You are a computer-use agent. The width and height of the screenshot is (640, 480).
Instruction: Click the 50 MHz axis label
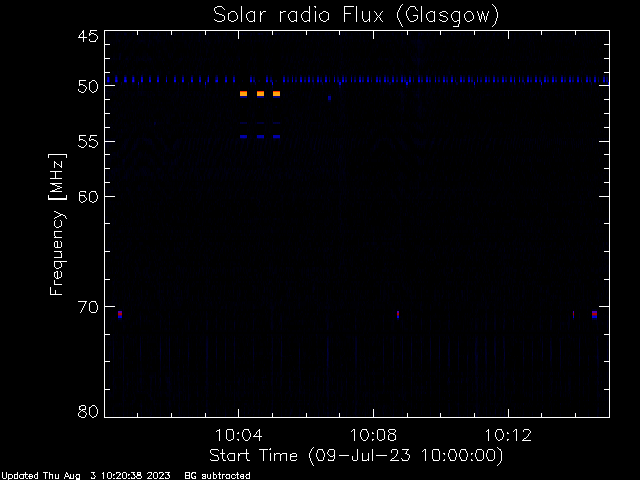point(88,86)
